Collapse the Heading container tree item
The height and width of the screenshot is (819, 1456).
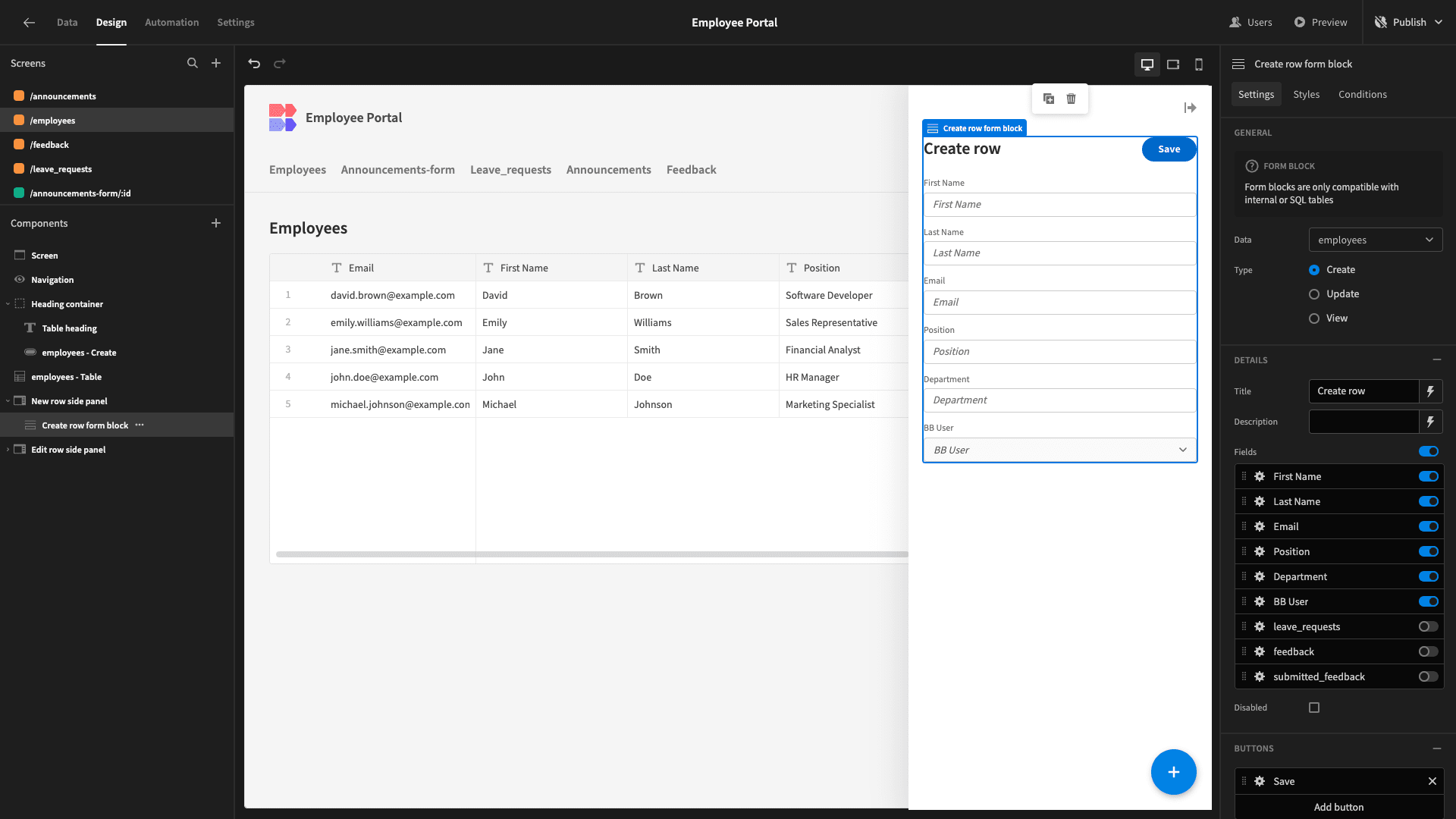tap(8, 304)
